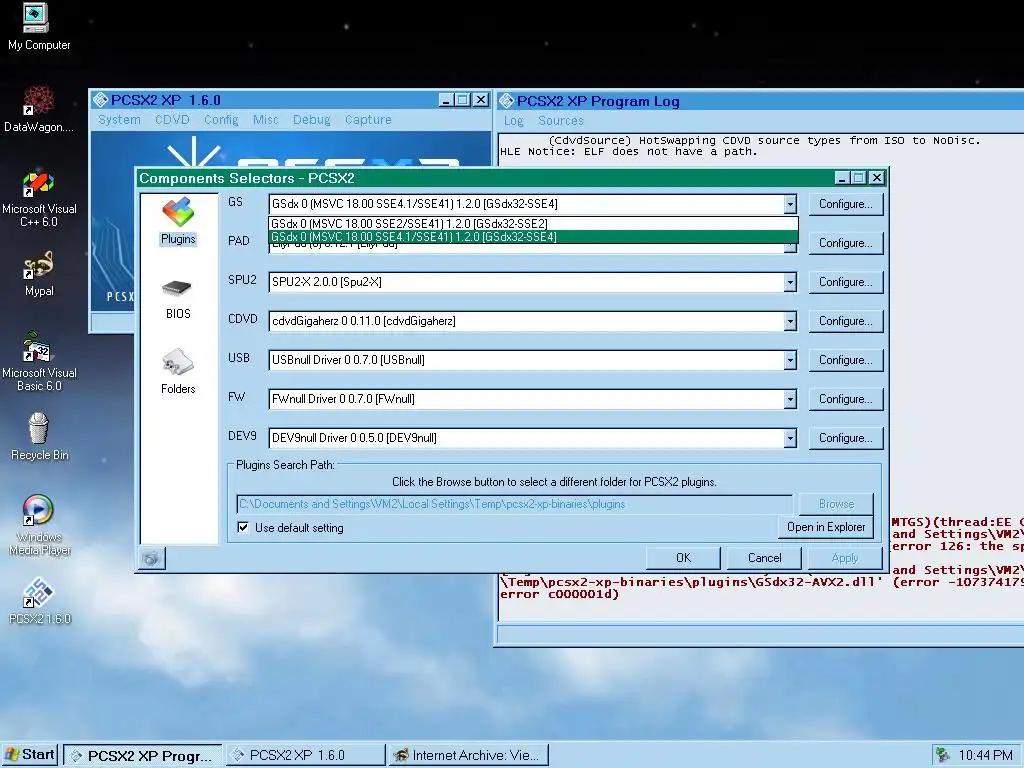The height and width of the screenshot is (768, 1024).
Task: Switch to PCSX2 XP Program Log taskbar item
Action: pos(142,756)
